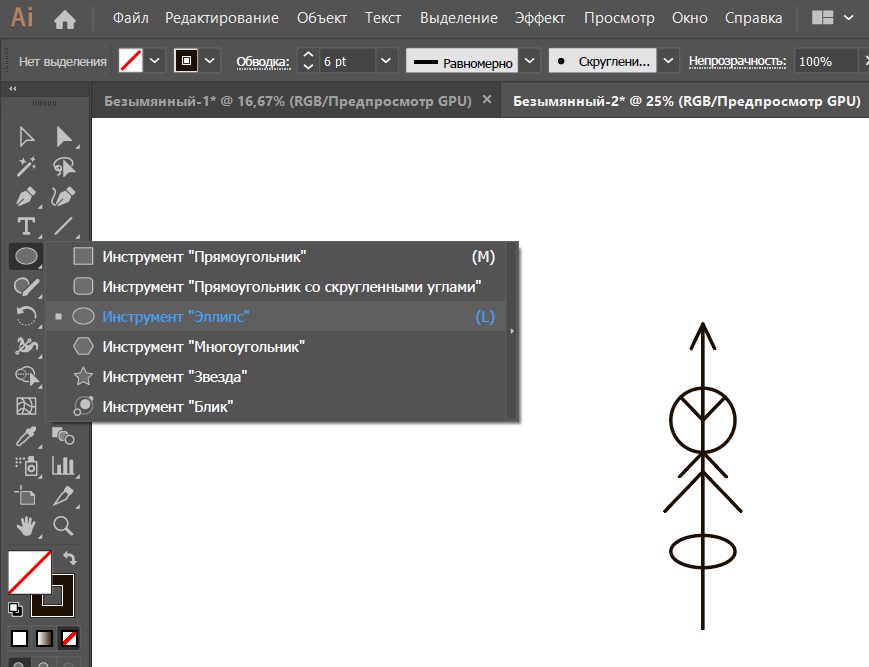The width and height of the screenshot is (869, 667).
Task: Open the Обводка stroke panel link
Action: point(263,61)
